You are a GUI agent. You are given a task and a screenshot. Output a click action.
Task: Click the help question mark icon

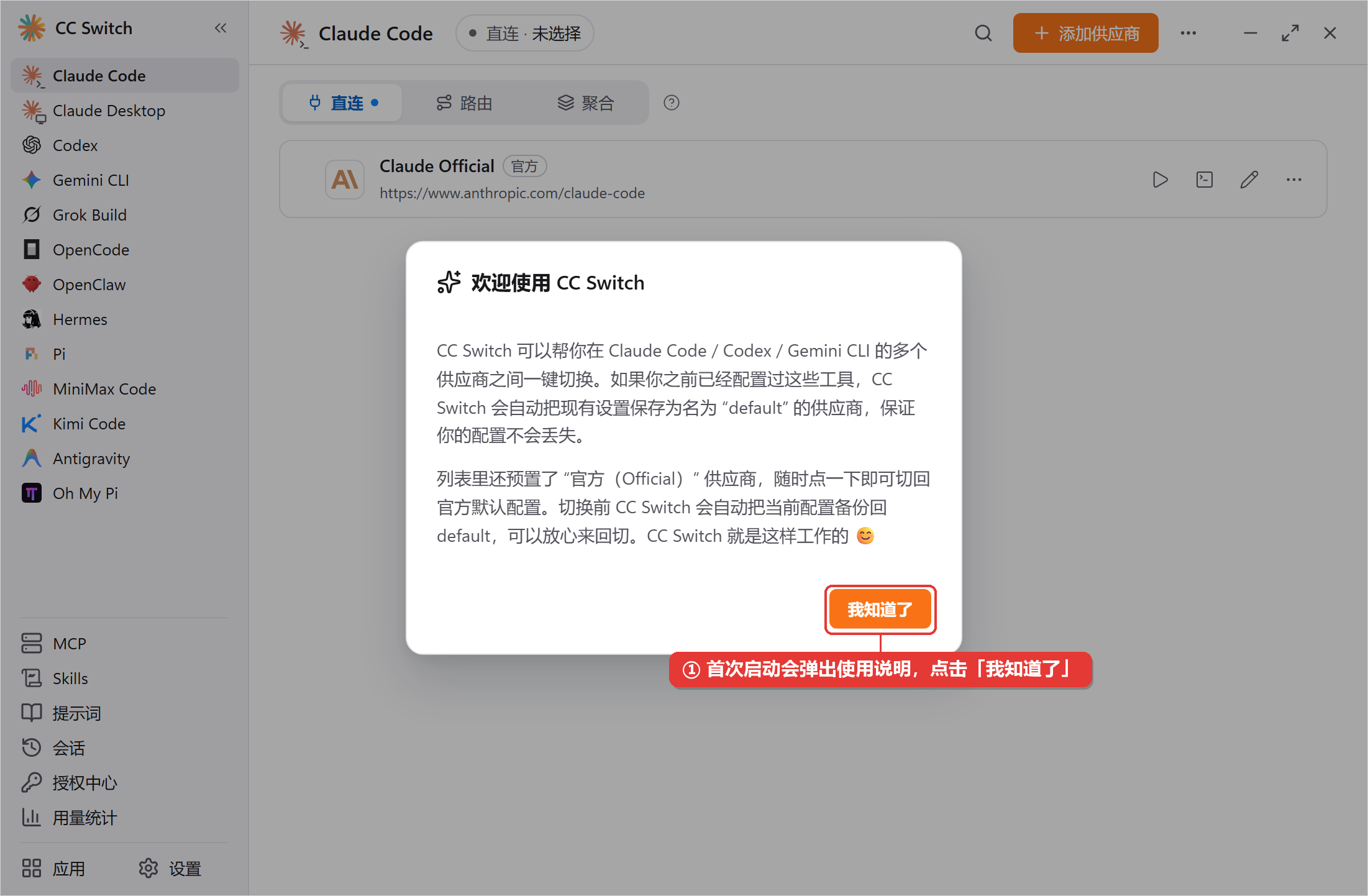click(x=672, y=103)
